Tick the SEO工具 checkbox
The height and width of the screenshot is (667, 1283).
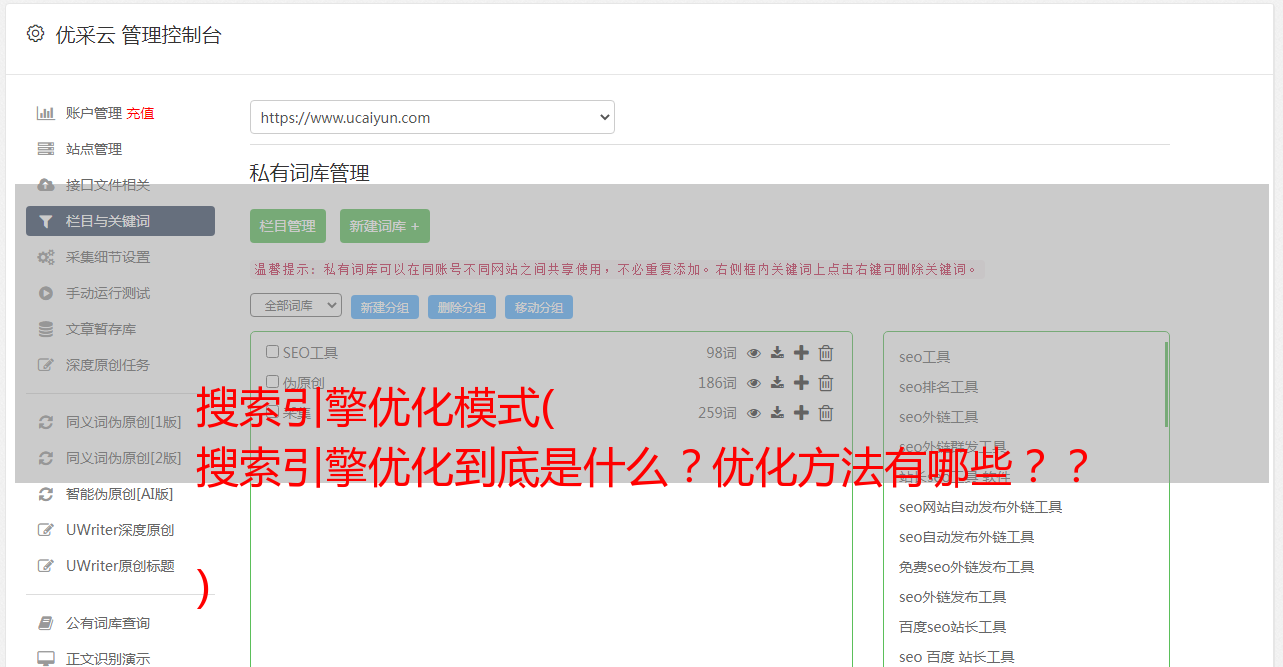point(272,352)
